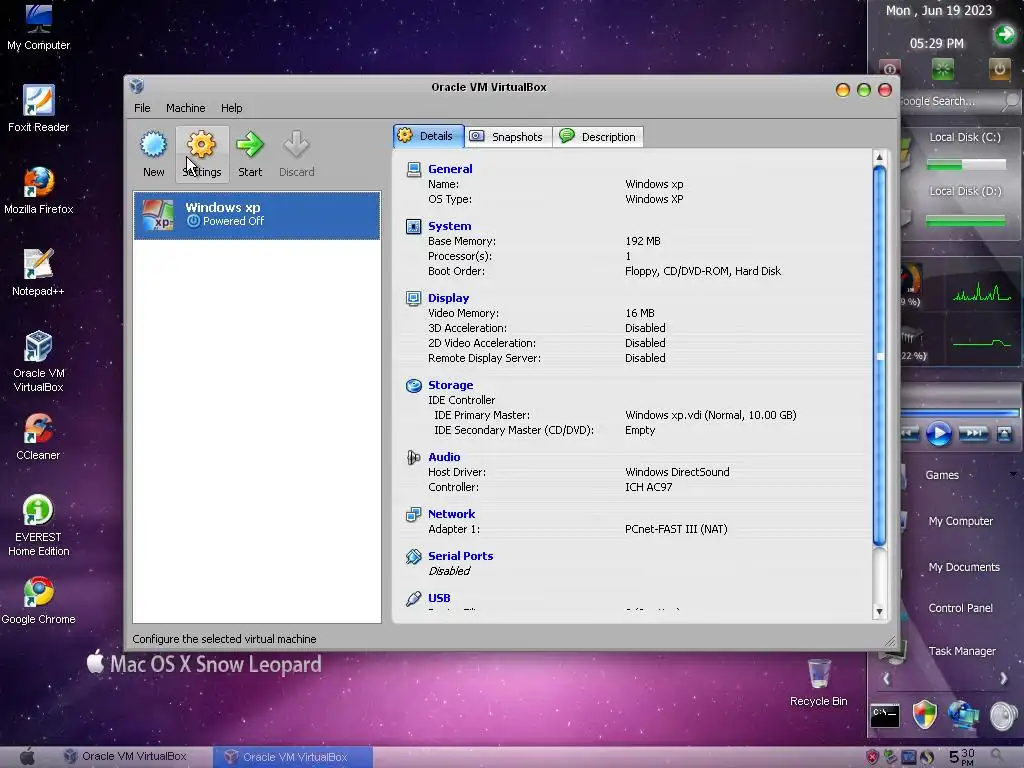This screenshot has width=1024, height=768.
Task: Click the Audio speaker icon
Action: [x=413, y=457]
